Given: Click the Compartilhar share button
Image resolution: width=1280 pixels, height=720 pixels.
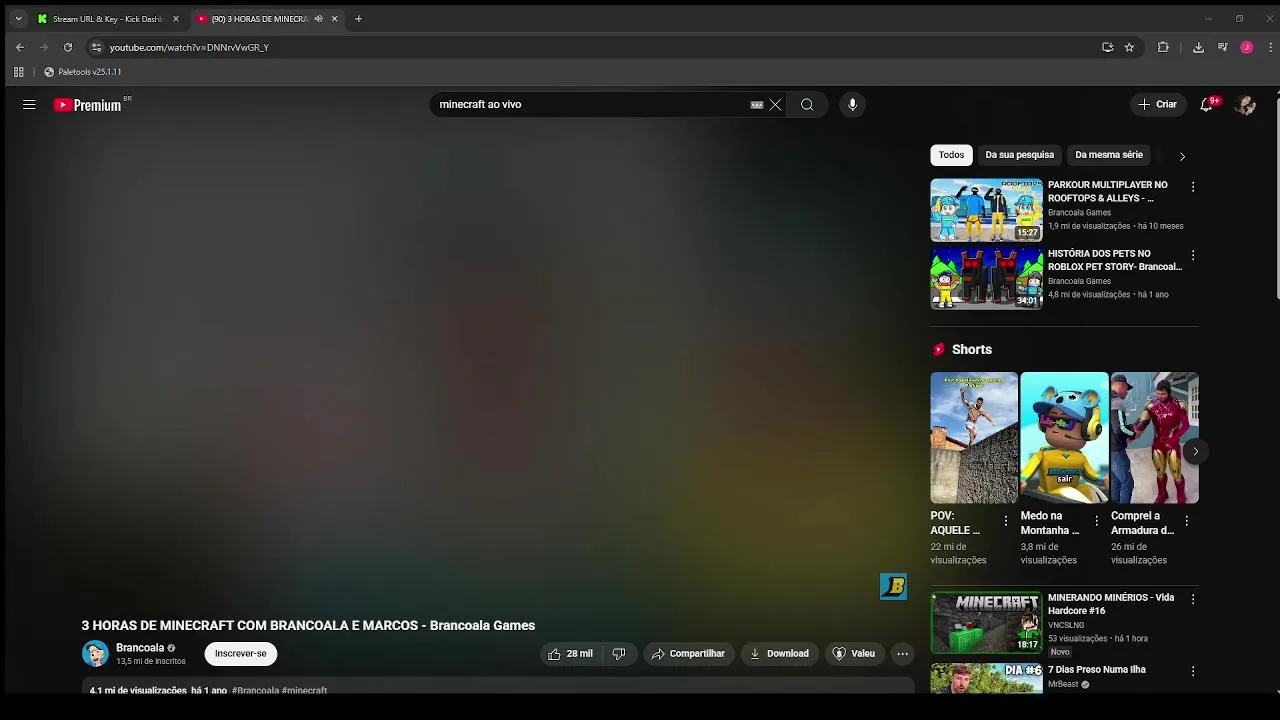Looking at the screenshot, I should tap(688, 654).
